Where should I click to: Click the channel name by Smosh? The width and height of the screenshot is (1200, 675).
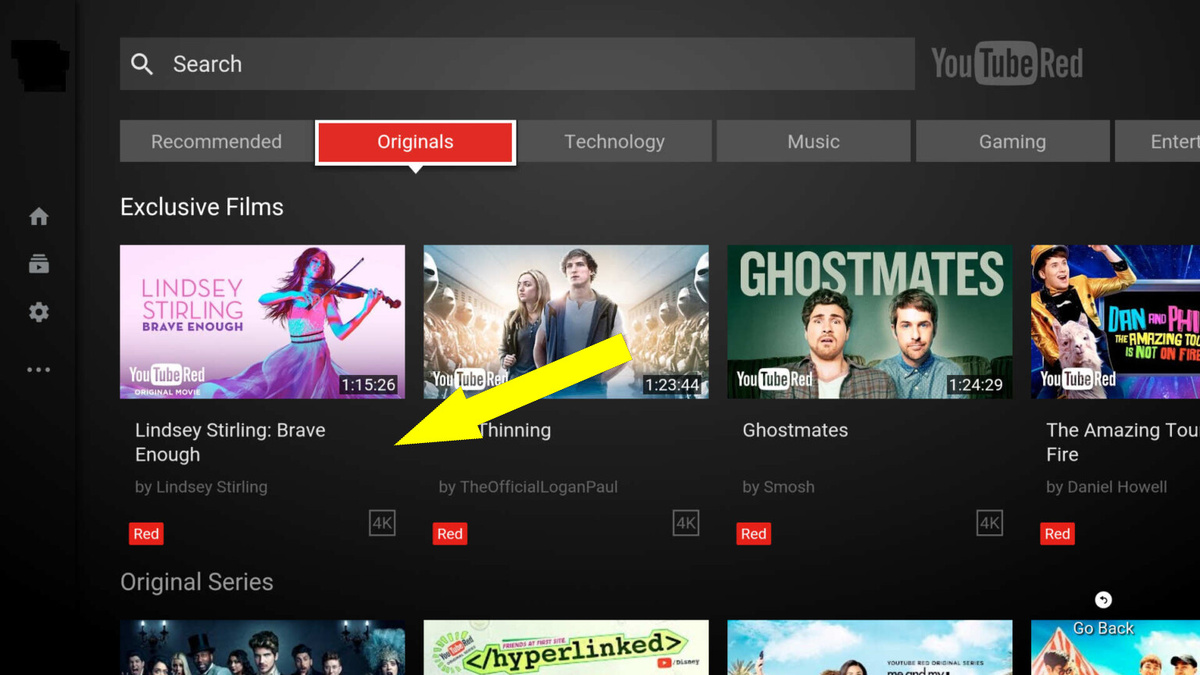[778, 487]
